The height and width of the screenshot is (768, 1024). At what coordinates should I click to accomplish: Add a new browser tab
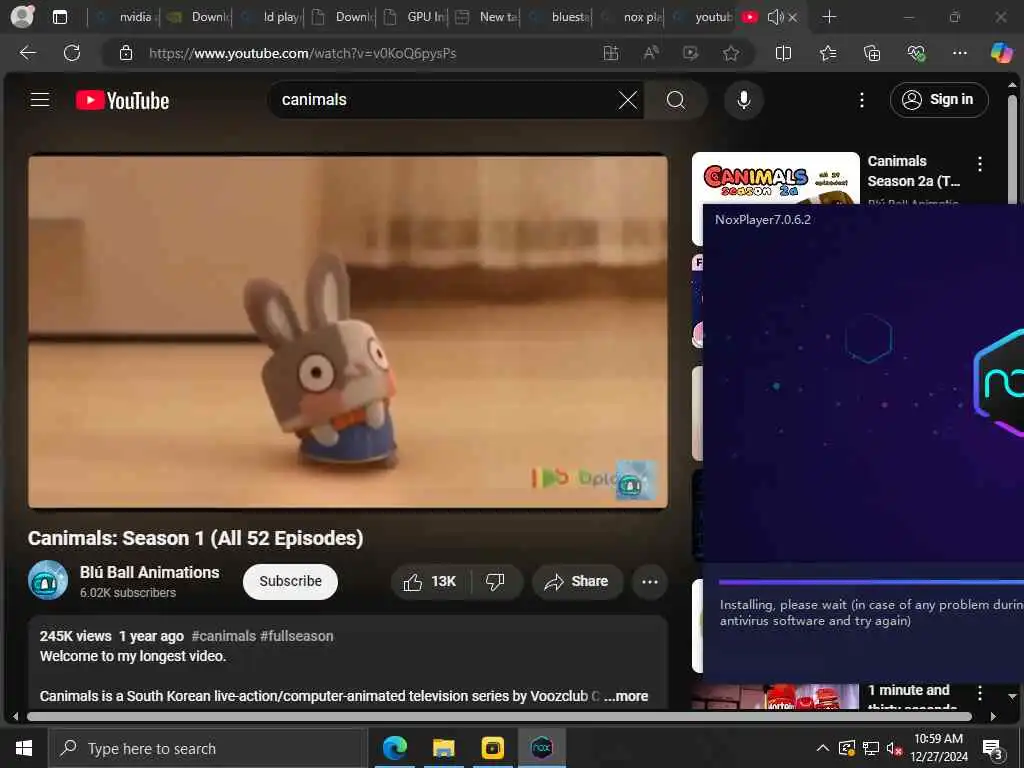coord(829,17)
